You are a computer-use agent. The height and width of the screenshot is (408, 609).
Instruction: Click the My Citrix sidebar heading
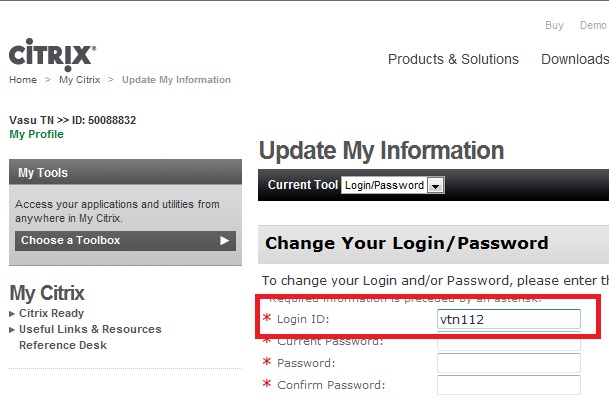coord(47,293)
